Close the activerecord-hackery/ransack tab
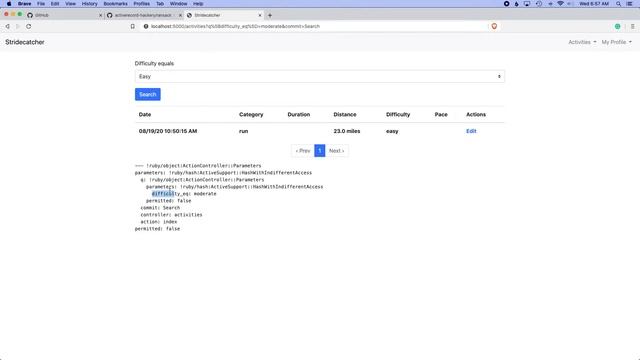The image size is (640, 360). pos(180,15)
